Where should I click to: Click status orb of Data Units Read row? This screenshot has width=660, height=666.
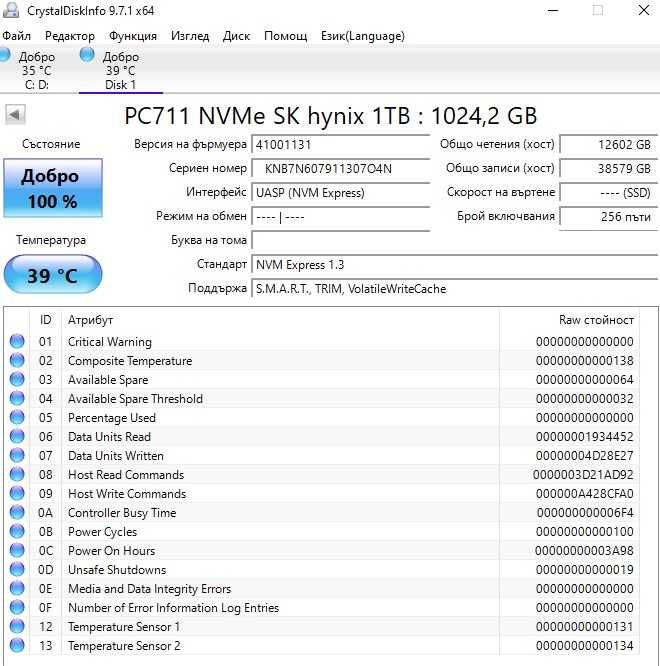point(17,437)
